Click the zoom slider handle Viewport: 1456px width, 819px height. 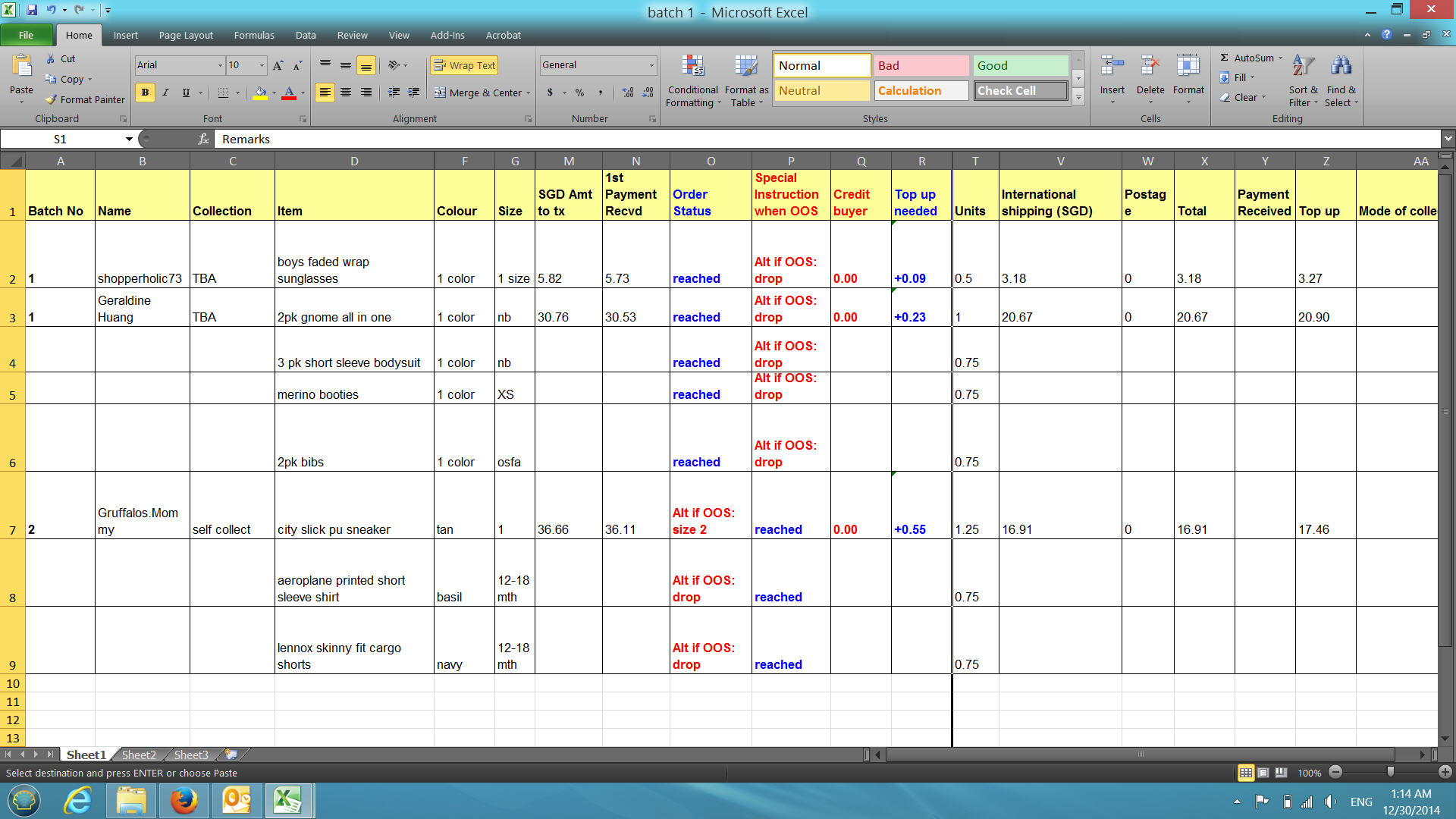(x=1390, y=772)
